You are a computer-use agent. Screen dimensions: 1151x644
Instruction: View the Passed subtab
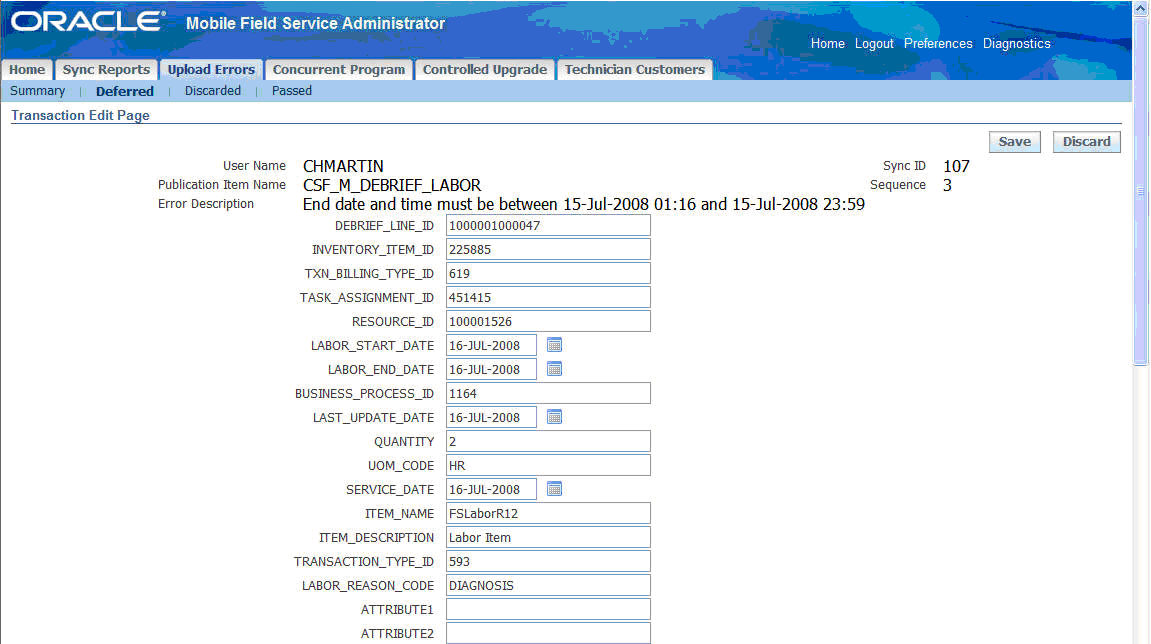click(x=292, y=91)
